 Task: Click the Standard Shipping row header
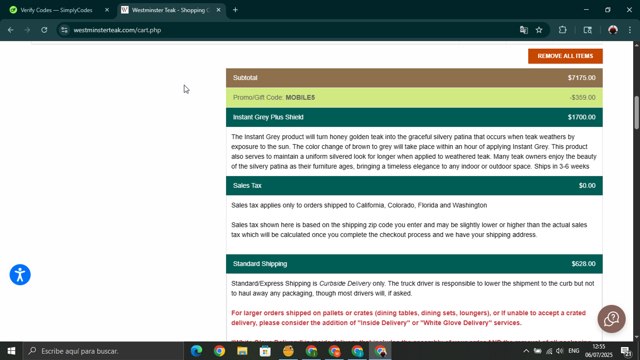(414, 264)
